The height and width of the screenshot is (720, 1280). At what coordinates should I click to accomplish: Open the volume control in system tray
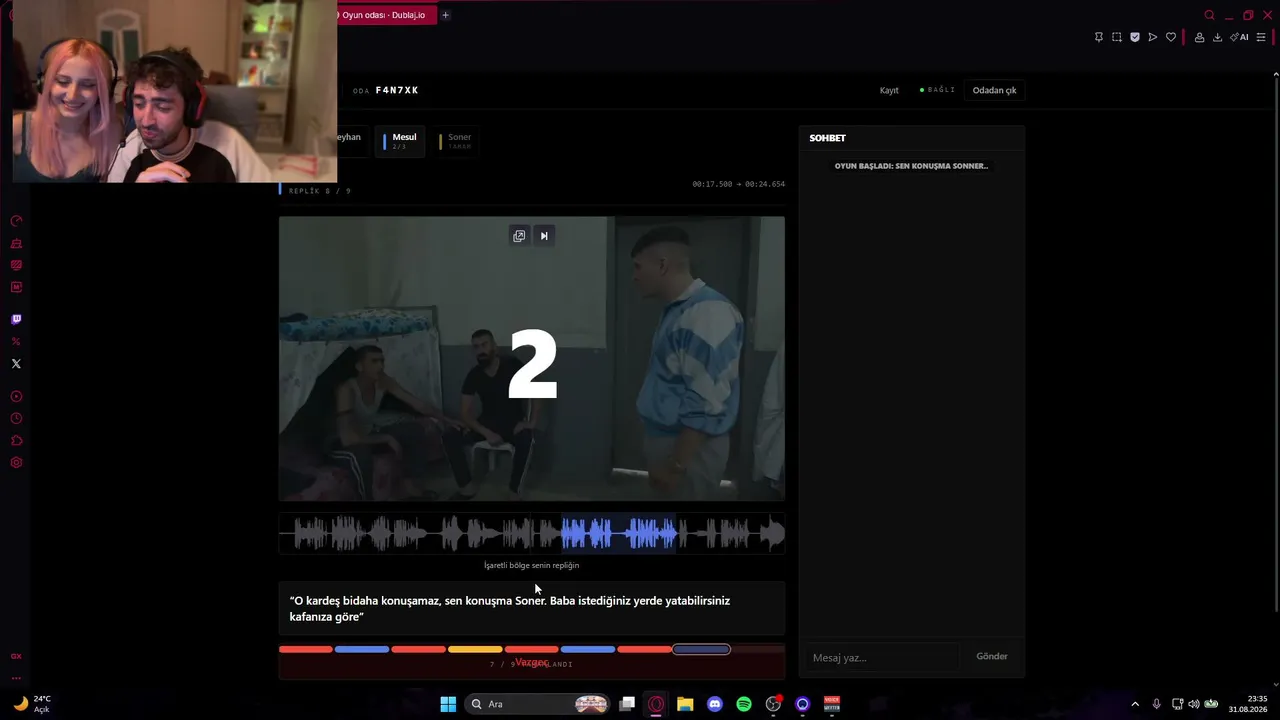point(1194,704)
